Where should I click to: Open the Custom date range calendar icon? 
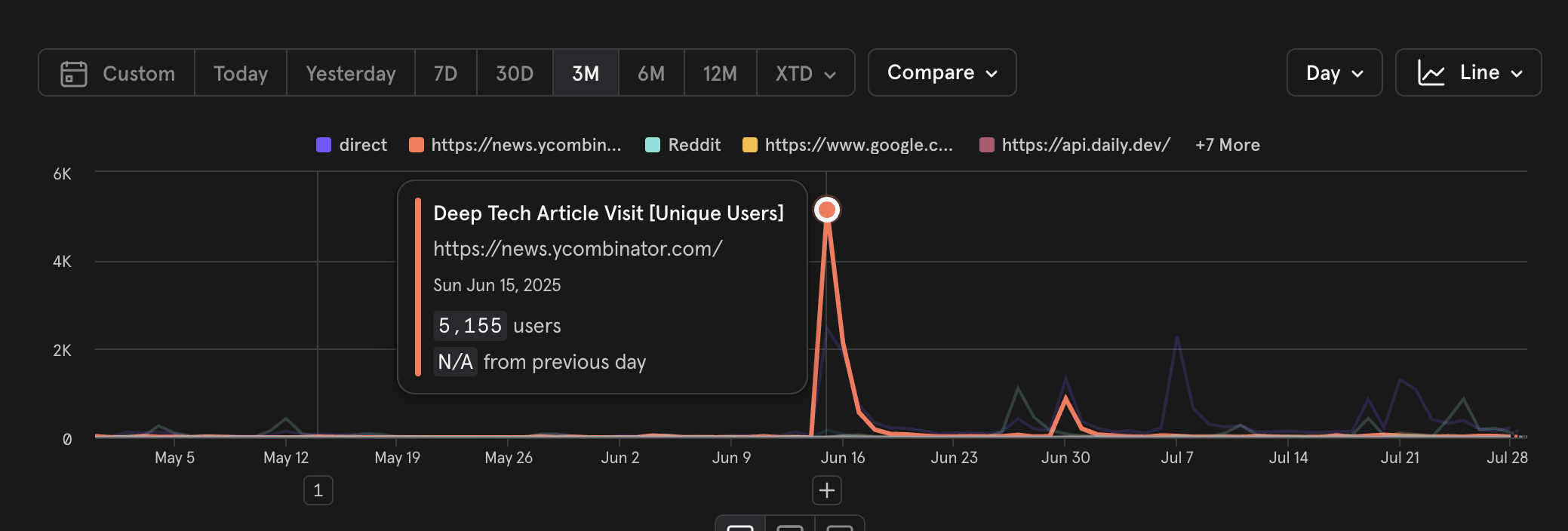click(74, 73)
